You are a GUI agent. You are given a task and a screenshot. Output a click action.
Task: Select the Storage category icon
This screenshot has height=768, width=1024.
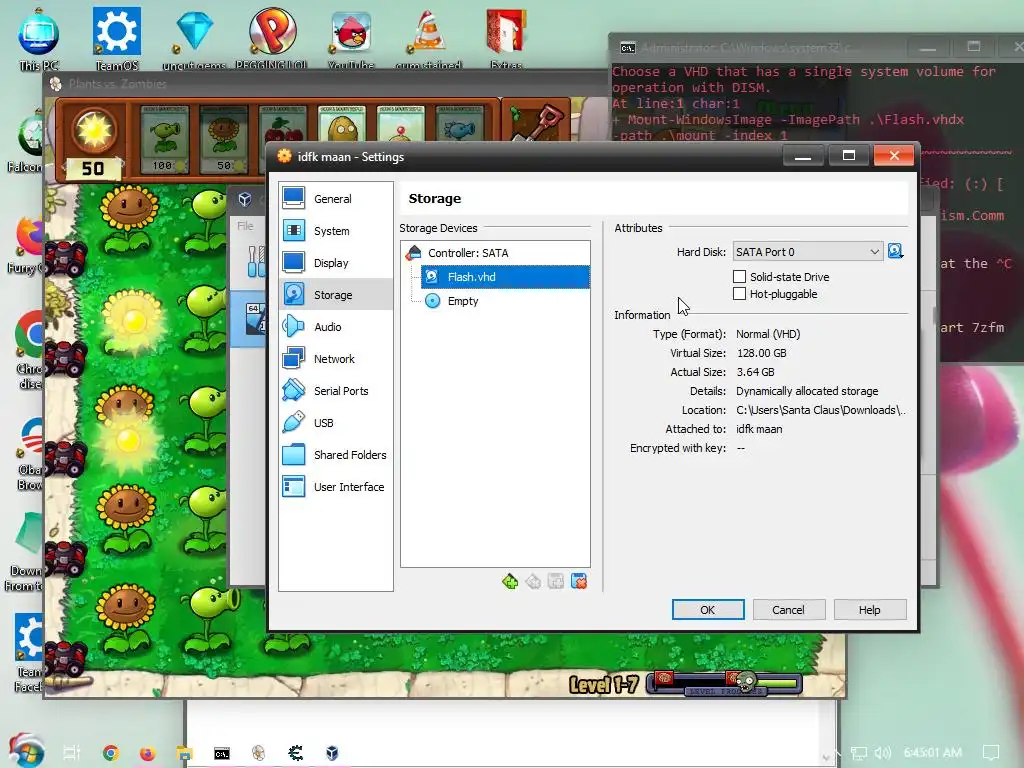pos(294,295)
